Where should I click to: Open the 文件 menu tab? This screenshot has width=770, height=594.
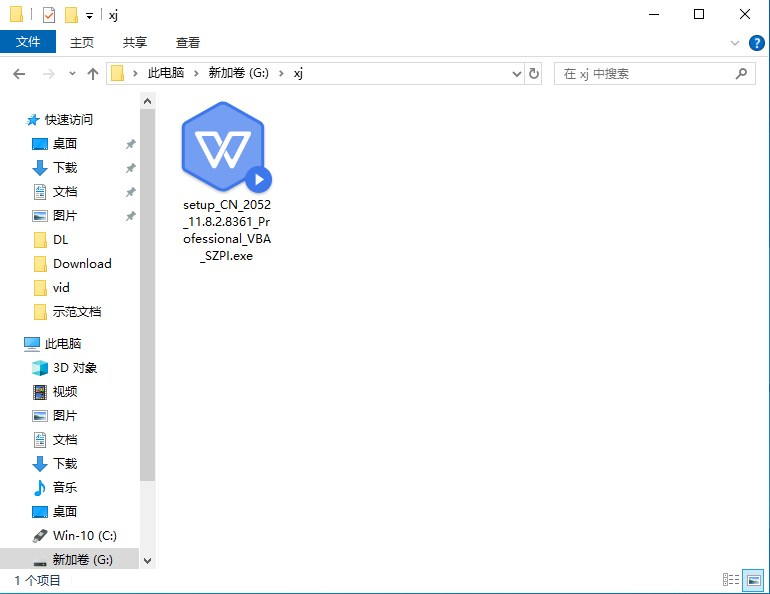28,42
